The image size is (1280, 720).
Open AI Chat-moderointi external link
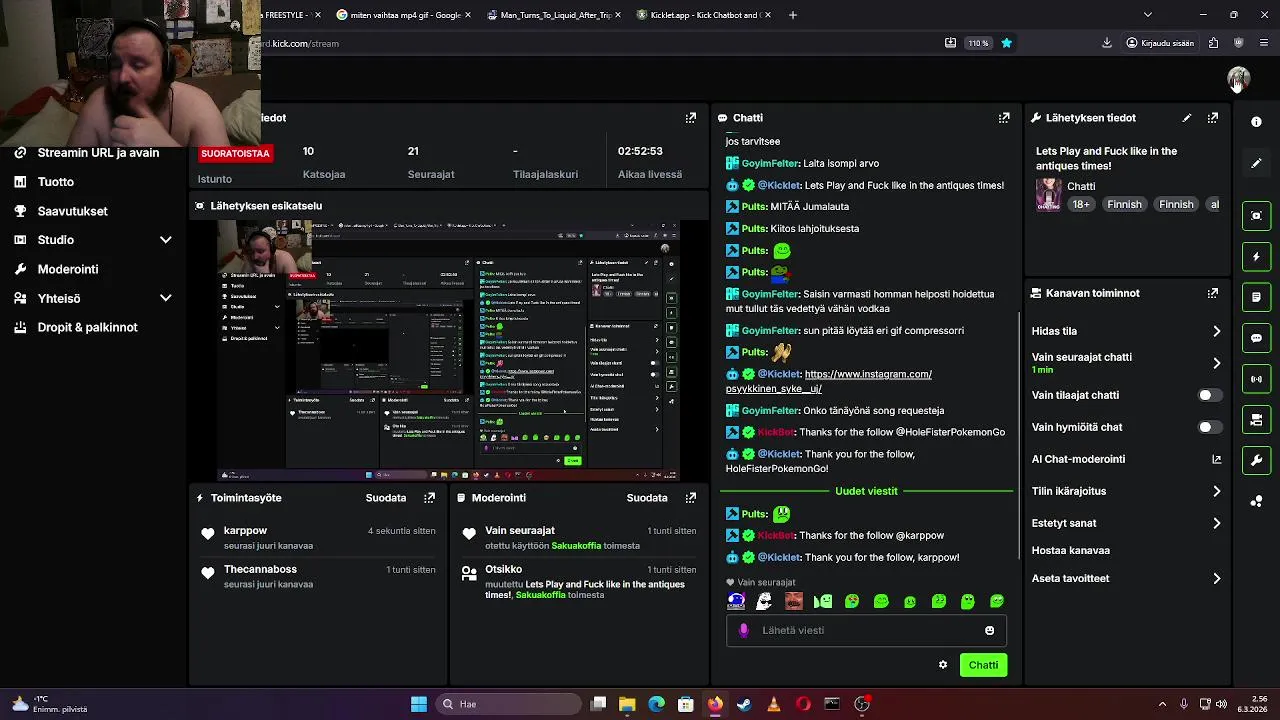tap(1217, 460)
